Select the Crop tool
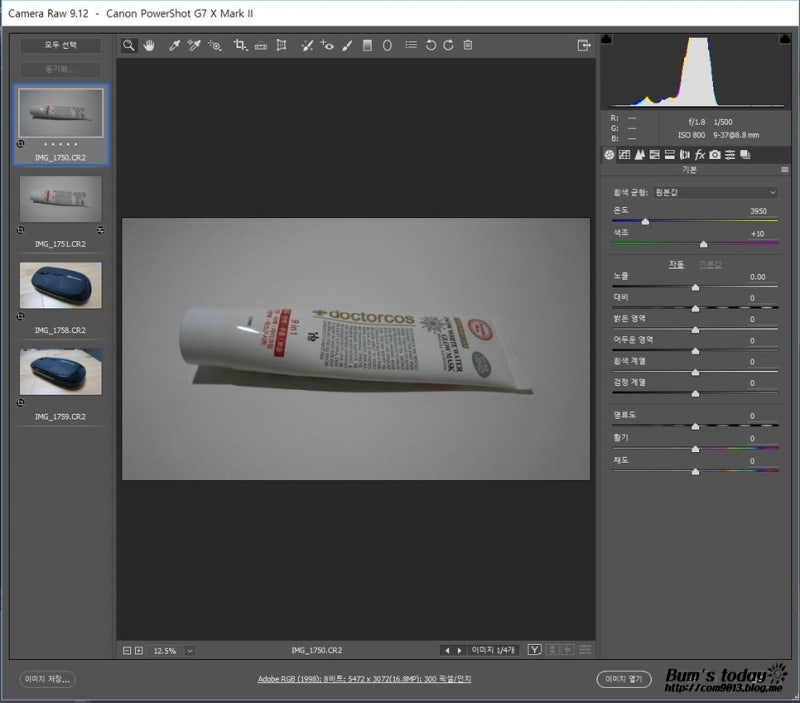Screen dimensions: 800x703 coord(240,45)
